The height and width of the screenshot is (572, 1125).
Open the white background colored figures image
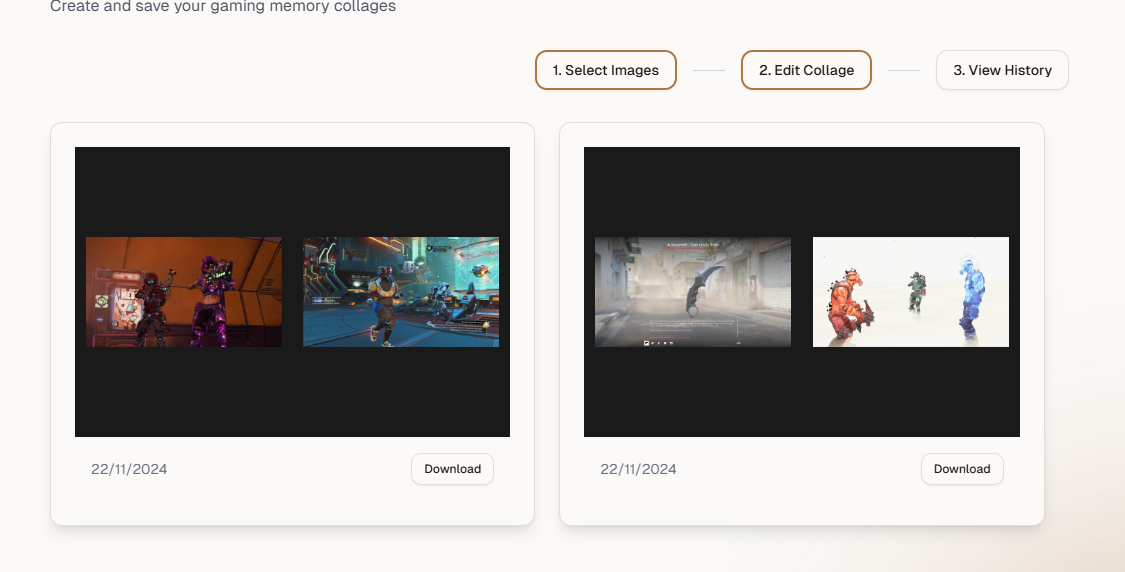point(910,292)
